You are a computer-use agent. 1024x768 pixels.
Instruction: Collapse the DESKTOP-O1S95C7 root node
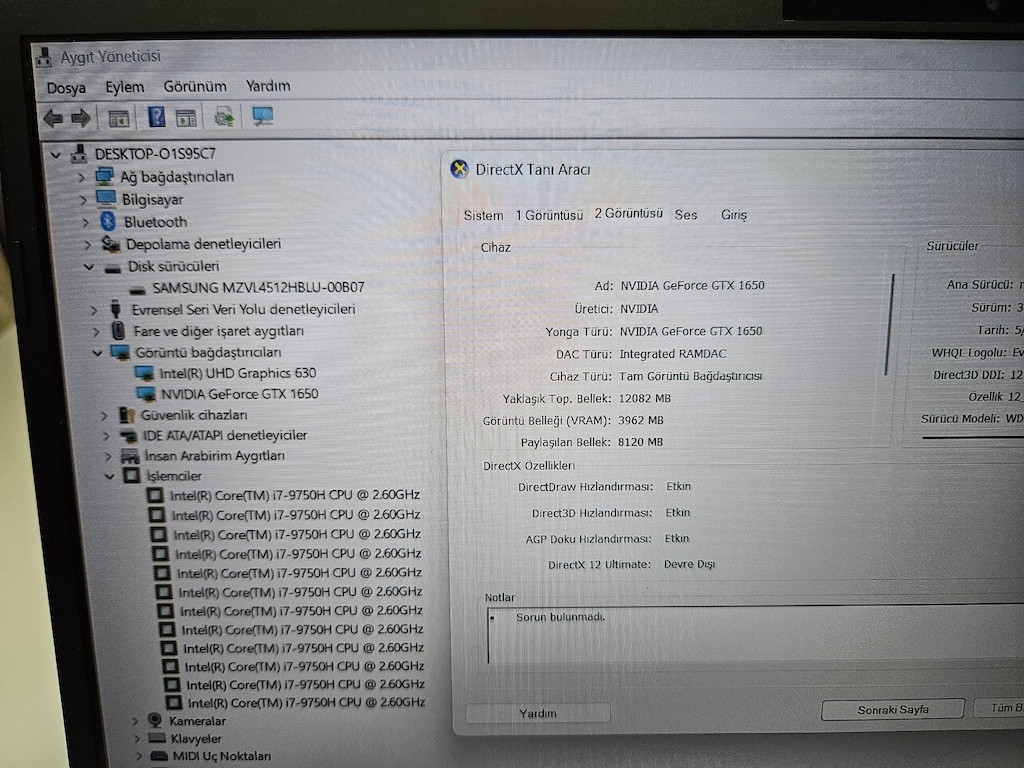56,155
